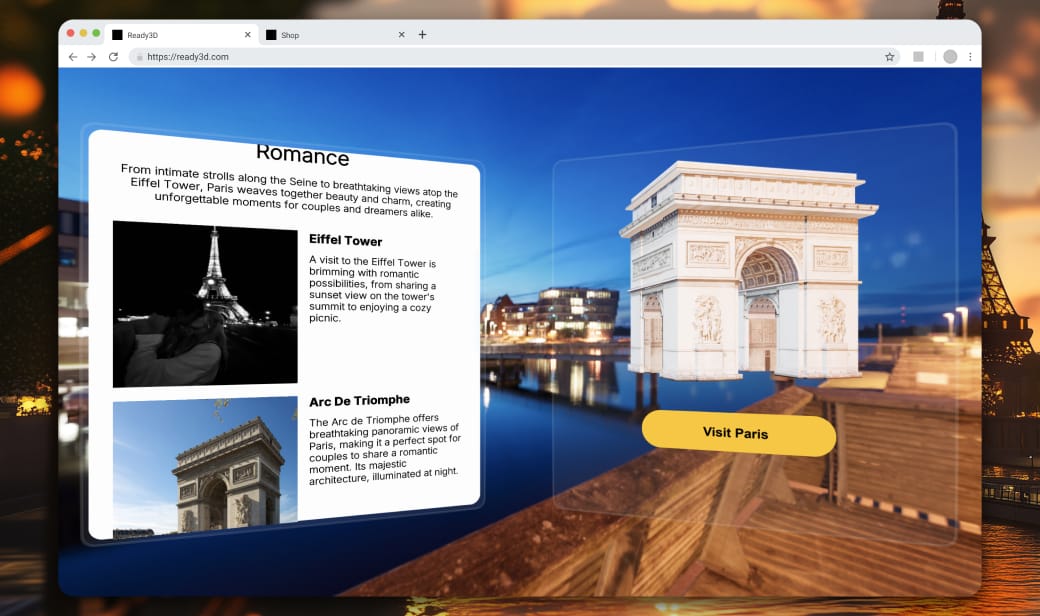Open the three-dot browser menu

click(971, 57)
